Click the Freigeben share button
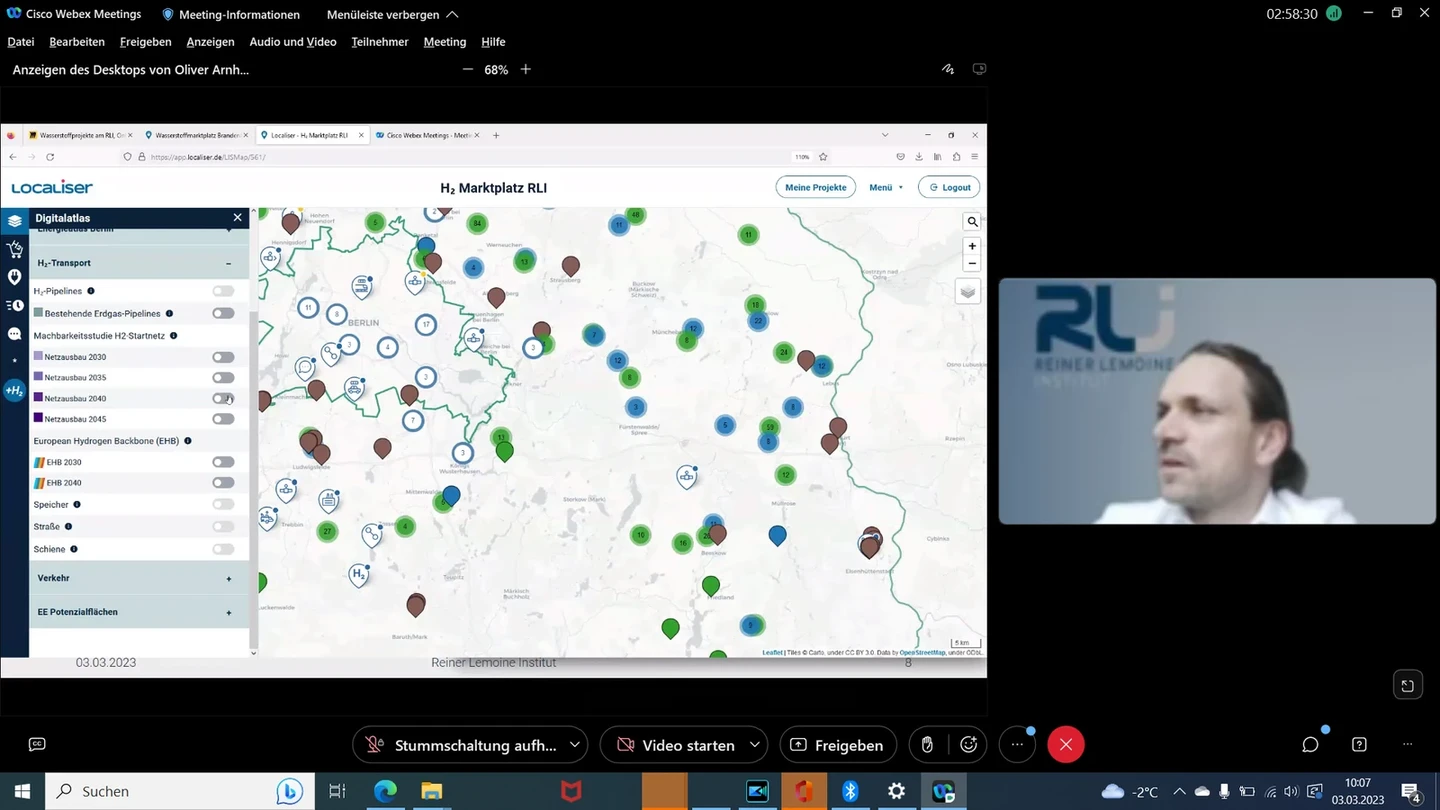Screen dimensions: 1440x810 click(838, 745)
